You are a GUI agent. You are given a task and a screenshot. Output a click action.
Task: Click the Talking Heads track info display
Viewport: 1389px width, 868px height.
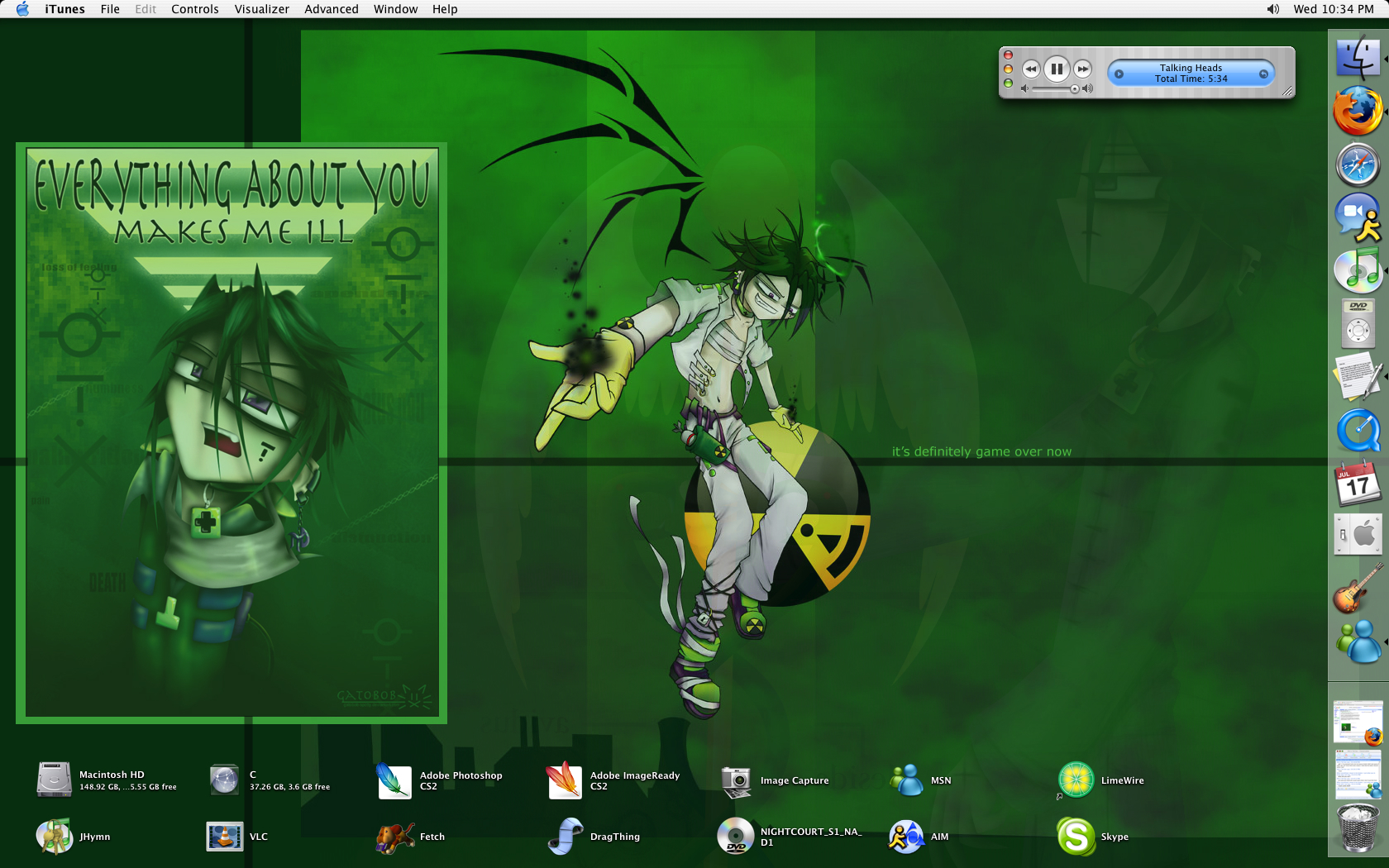(1191, 73)
